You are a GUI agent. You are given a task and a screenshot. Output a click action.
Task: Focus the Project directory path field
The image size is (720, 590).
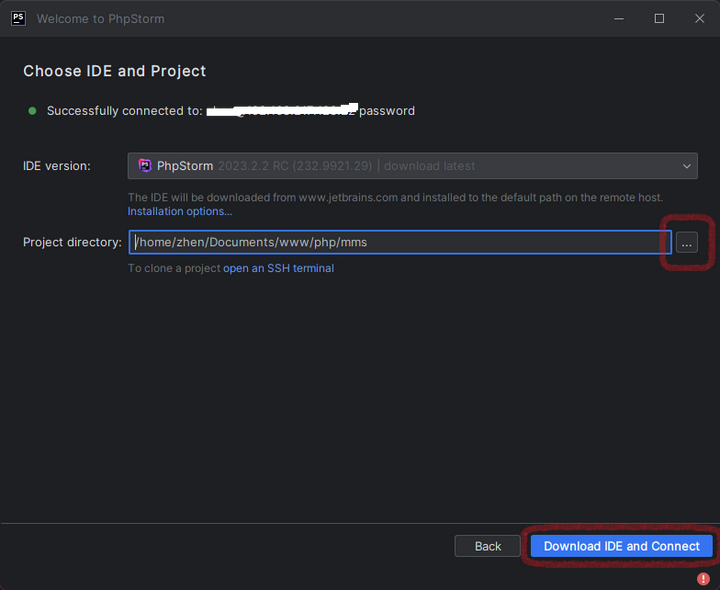pos(400,242)
